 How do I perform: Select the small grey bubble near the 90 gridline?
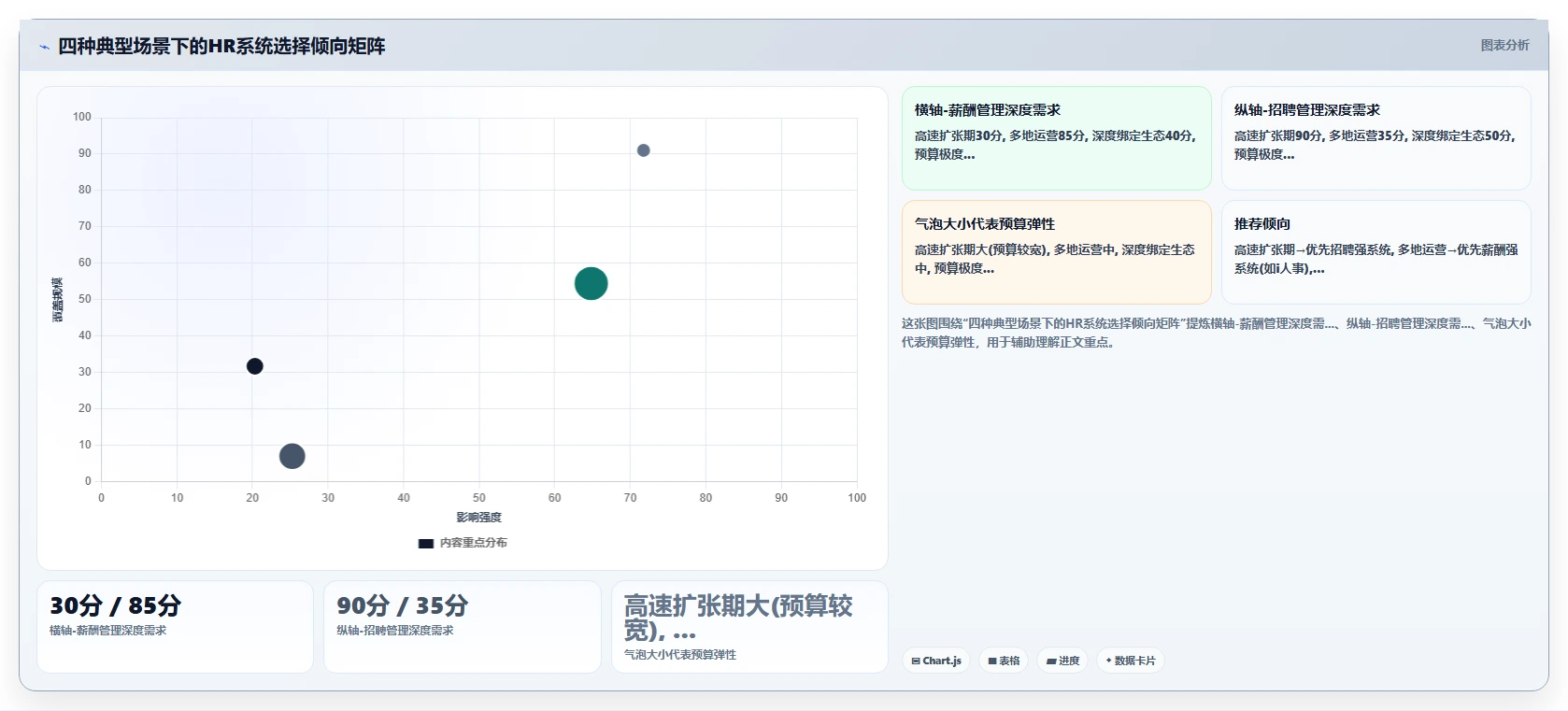coord(643,150)
